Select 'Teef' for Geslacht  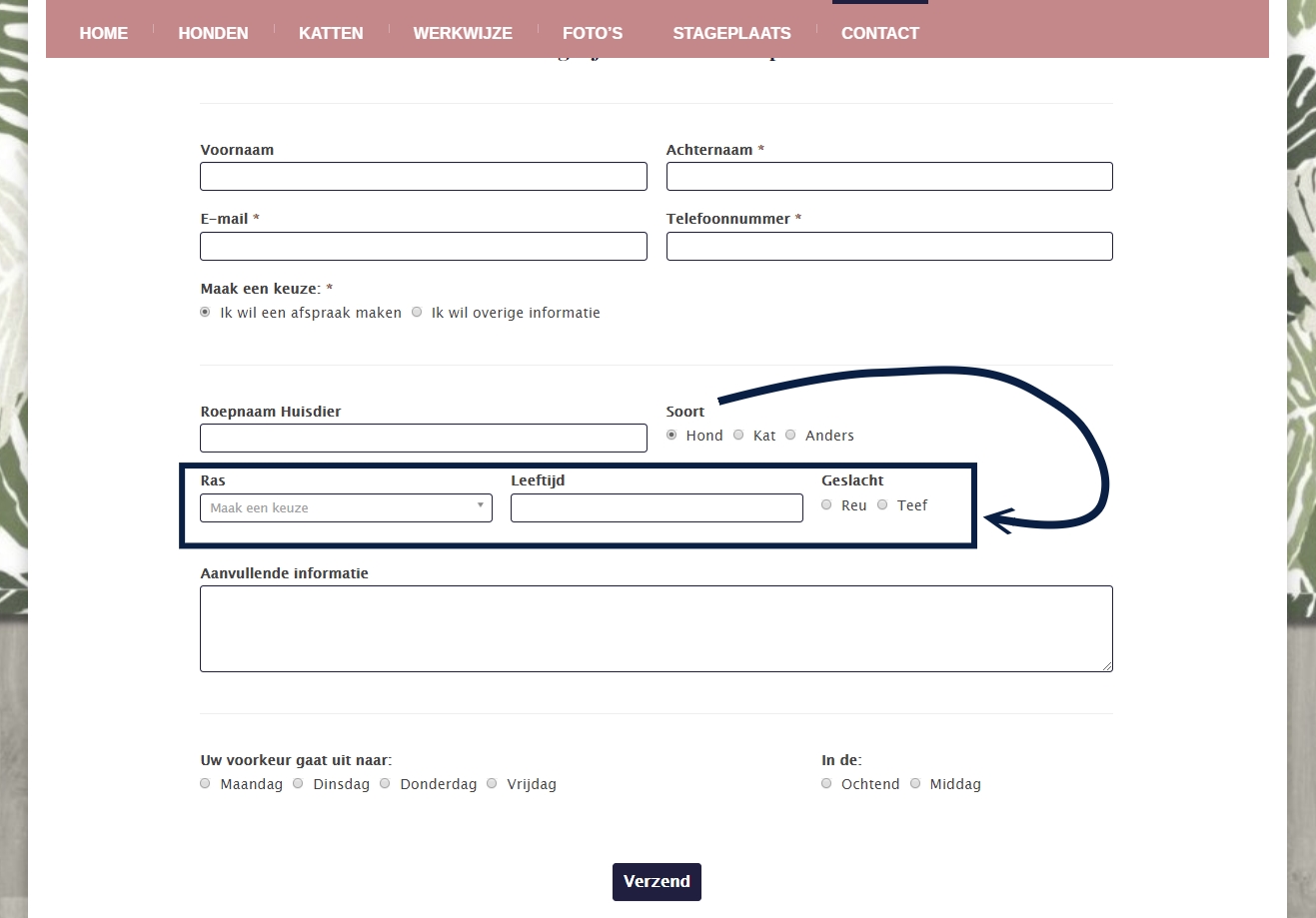882,505
